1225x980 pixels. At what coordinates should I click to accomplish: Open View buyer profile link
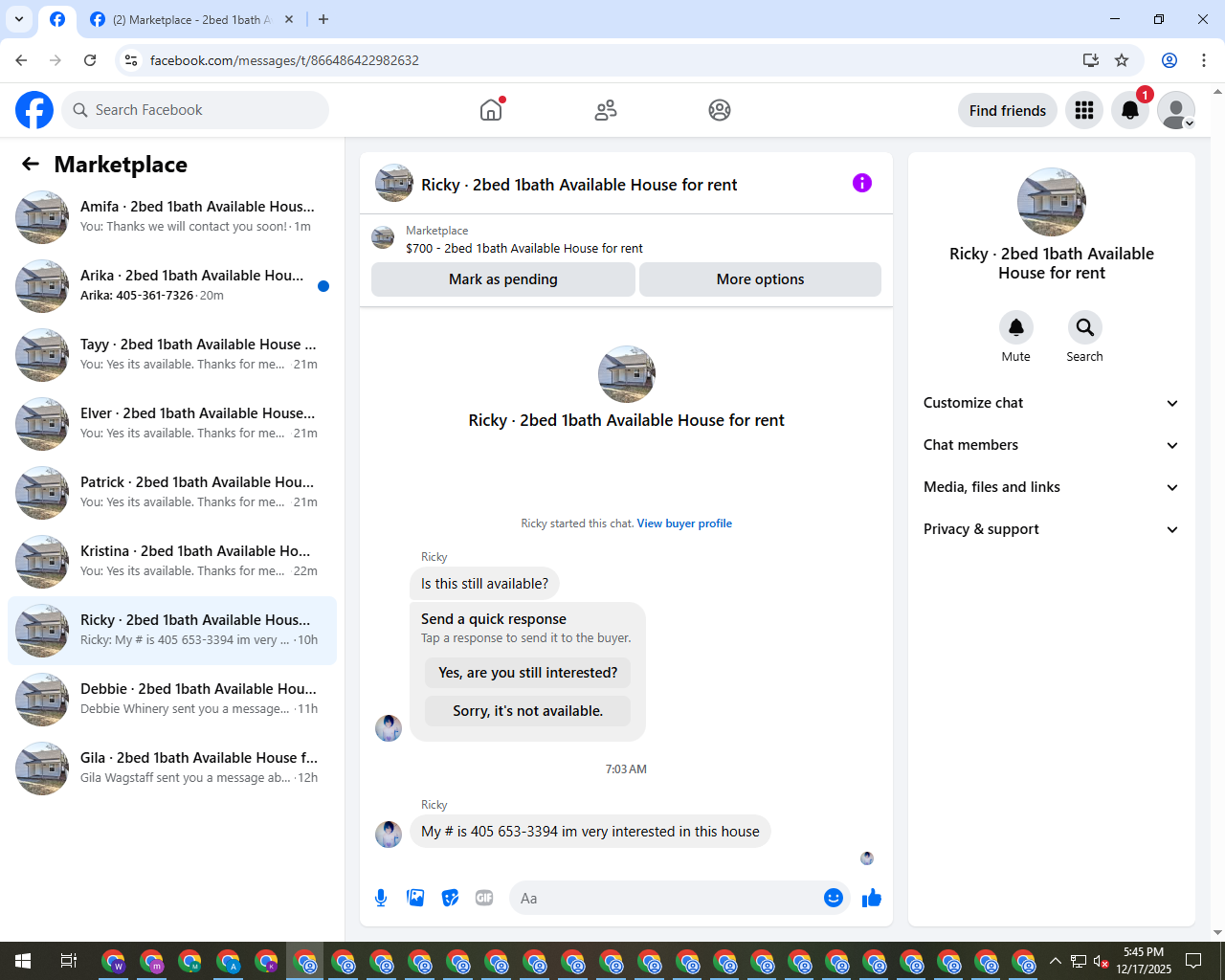pyautogui.click(x=684, y=523)
